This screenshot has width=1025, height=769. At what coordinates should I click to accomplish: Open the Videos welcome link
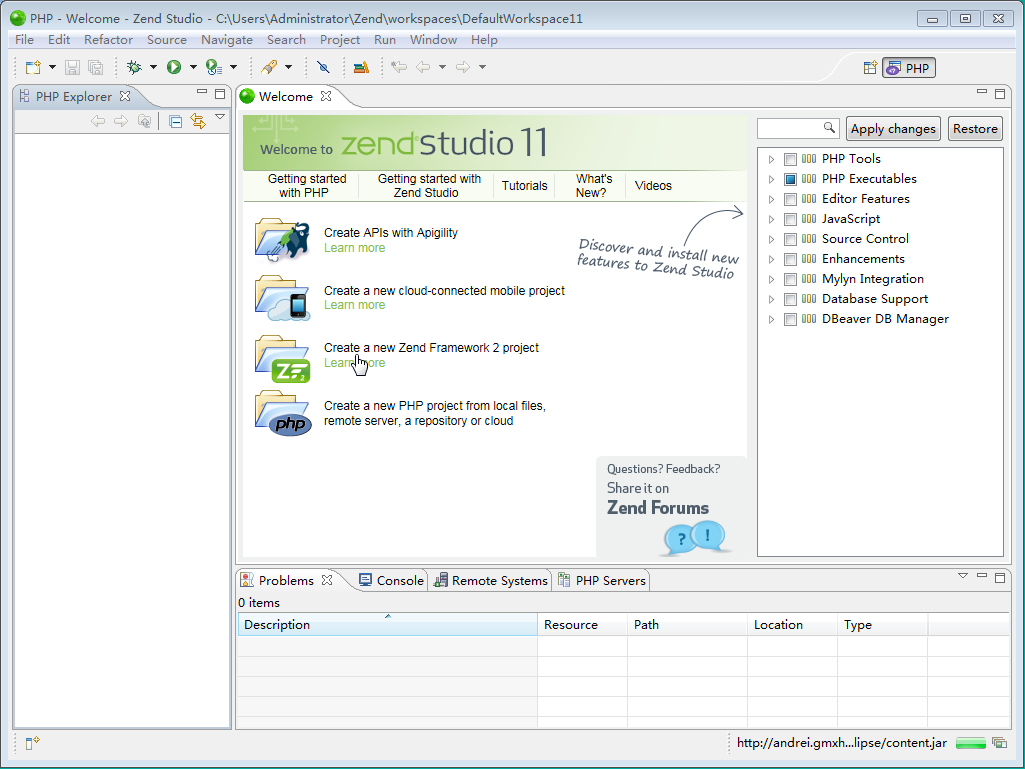pyautogui.click(x=653, y=186)
